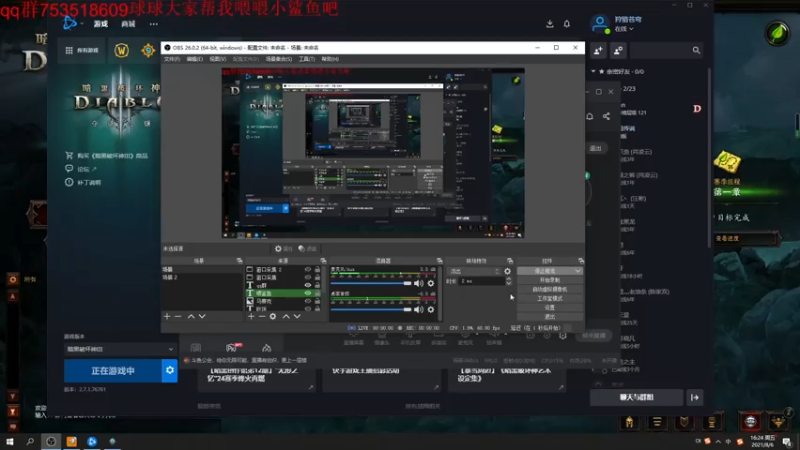Adjust the first mixer channel volume slider
The image size is (800, 450).
click(x=371, y=283)
